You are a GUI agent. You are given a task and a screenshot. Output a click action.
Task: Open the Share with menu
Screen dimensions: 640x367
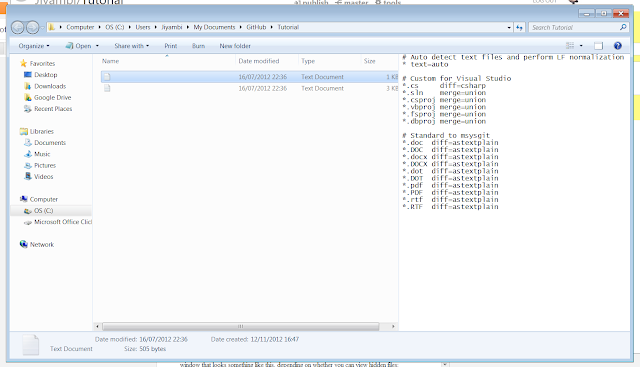pos(131,46)
